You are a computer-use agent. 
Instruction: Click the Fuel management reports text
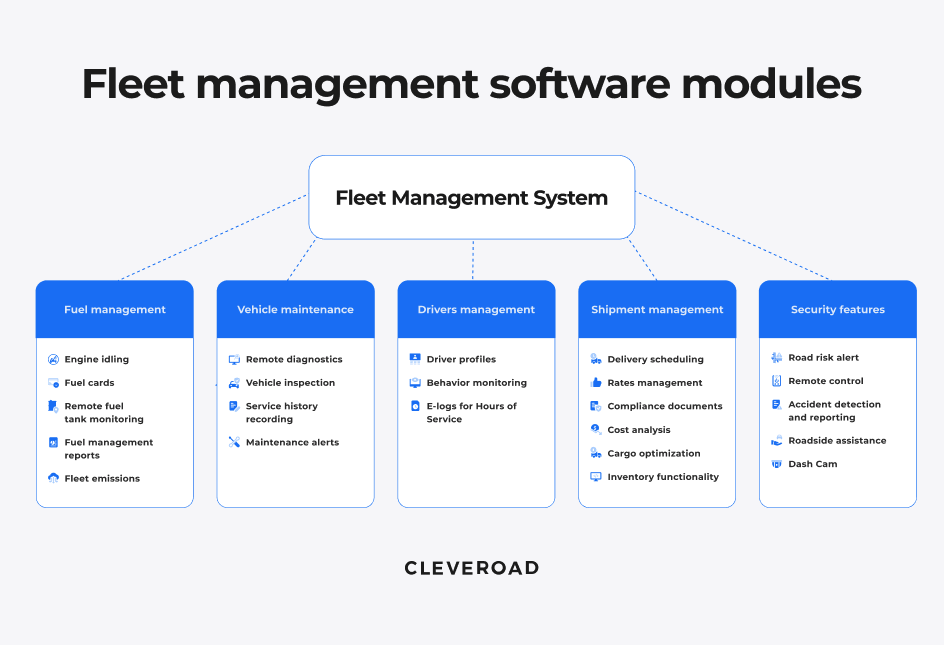(109, 449)
